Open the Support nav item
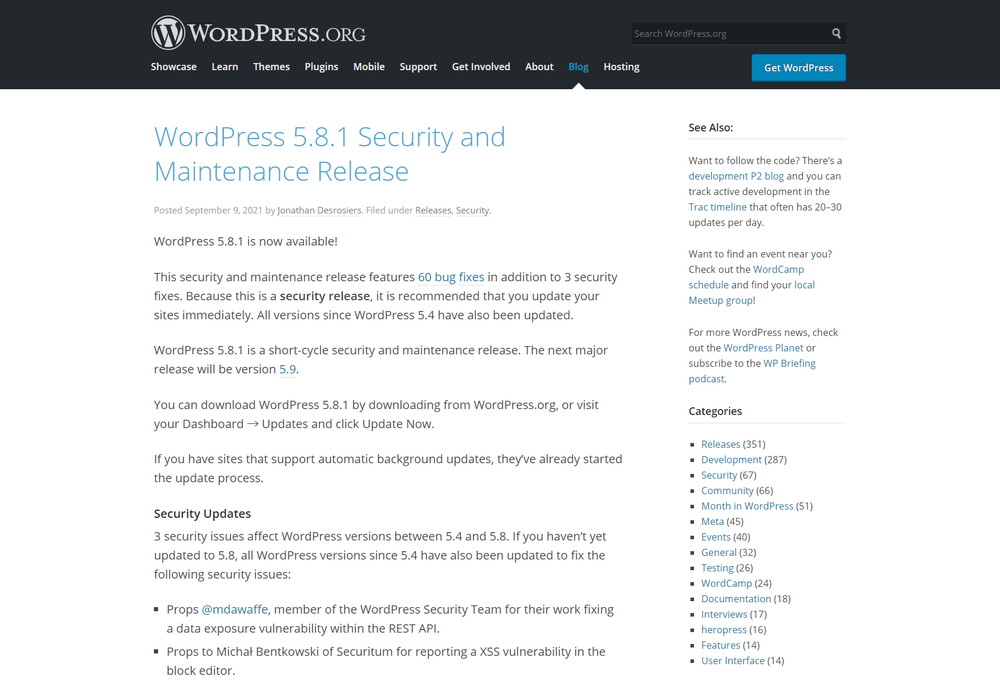Screen dimensions: 1000x682 click(x=418, y=66)
